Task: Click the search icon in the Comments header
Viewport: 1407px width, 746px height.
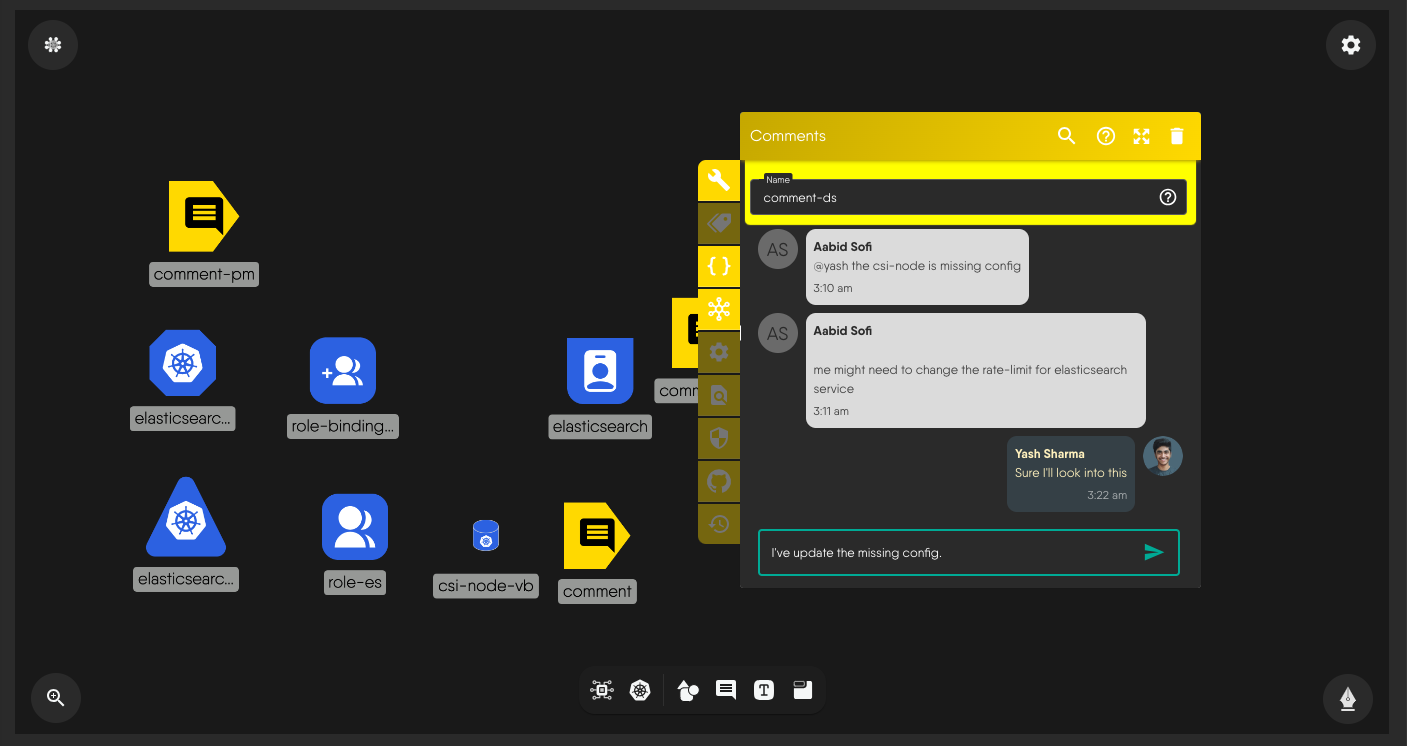Action: click(x=1066, y=135)
